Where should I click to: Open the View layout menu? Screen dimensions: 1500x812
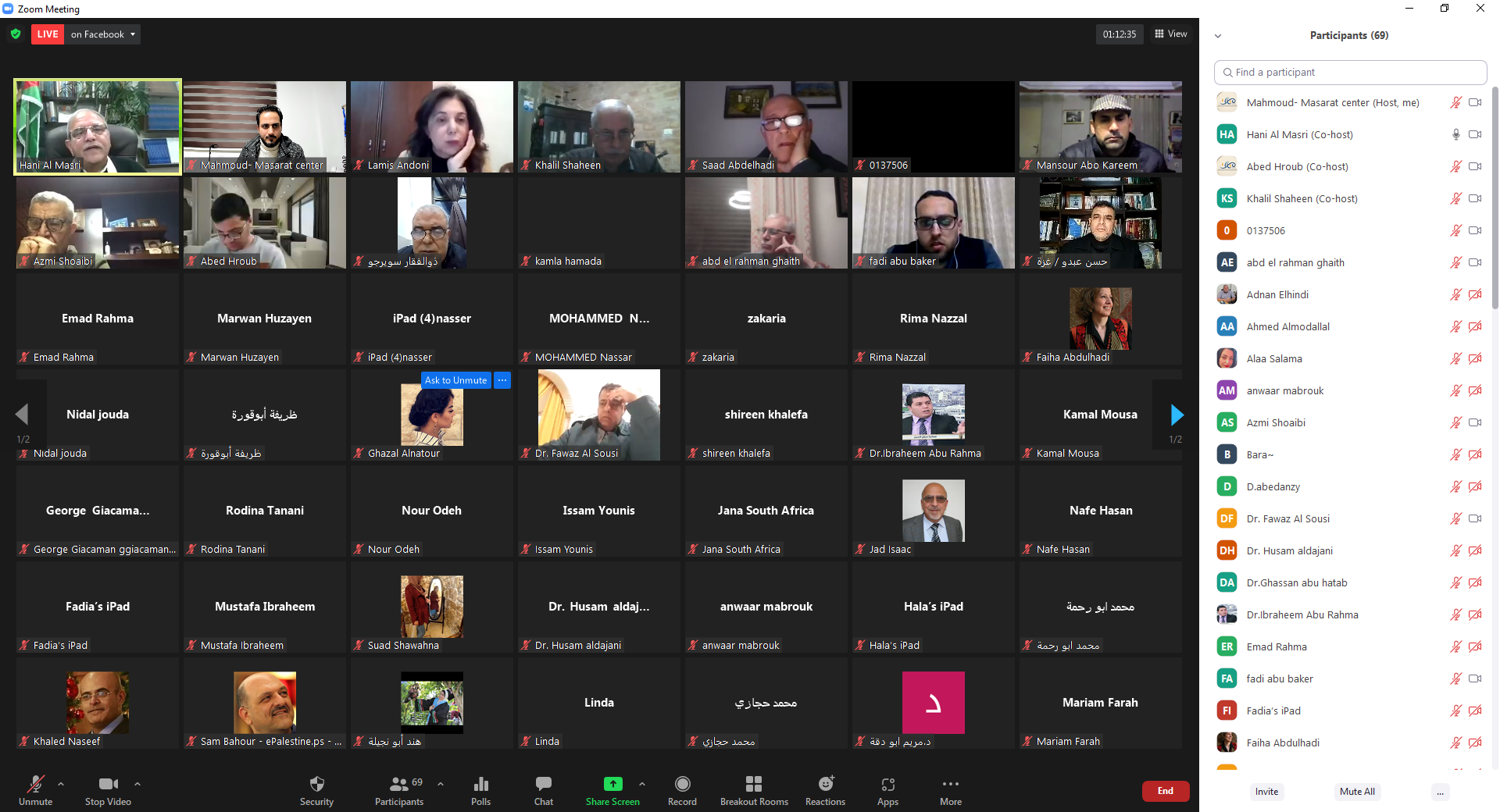1171,34
